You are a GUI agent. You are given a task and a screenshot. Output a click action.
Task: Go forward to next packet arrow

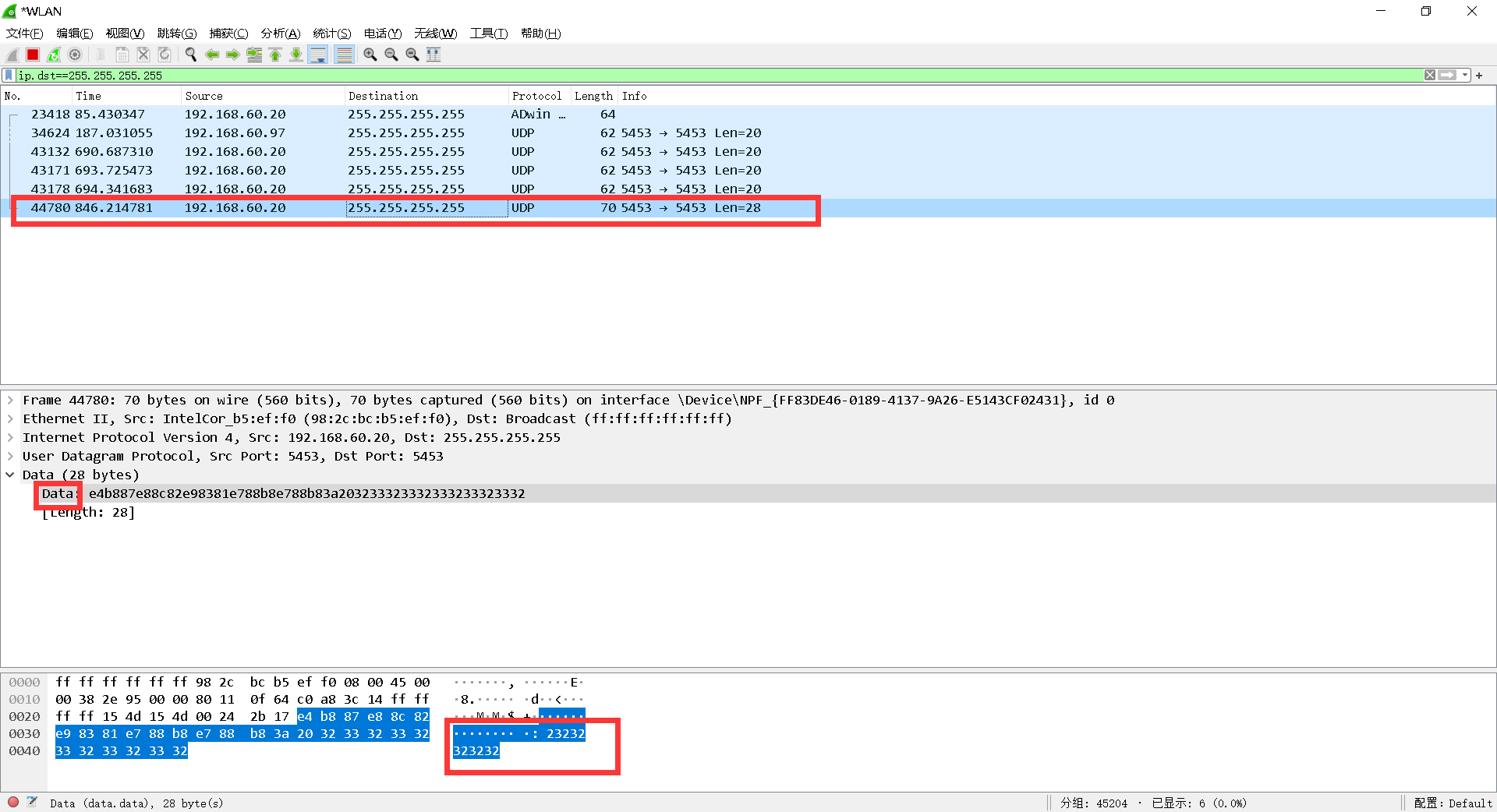(232, 55)
